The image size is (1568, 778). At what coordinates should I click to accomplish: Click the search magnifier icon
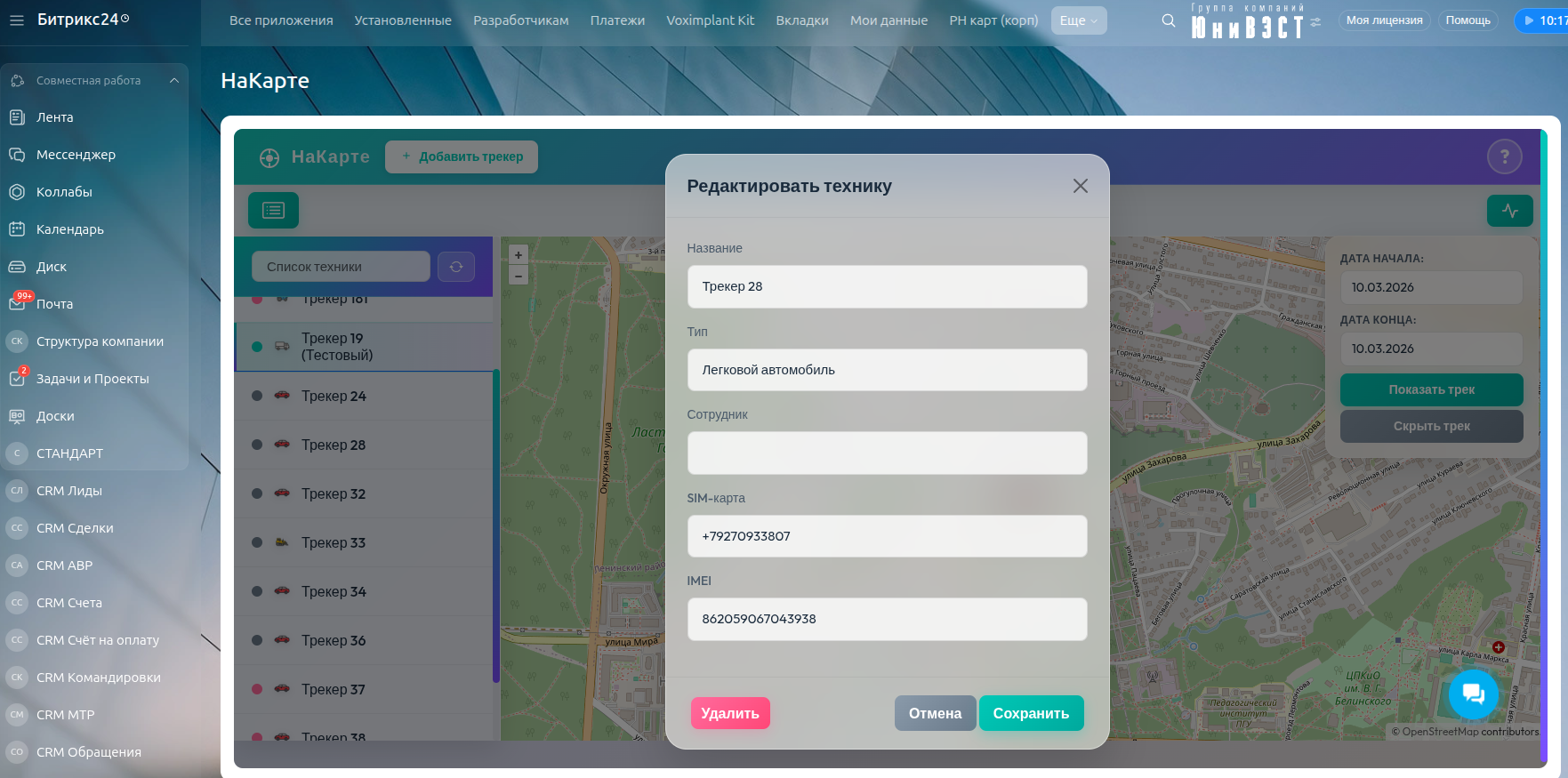(1169, 20)
